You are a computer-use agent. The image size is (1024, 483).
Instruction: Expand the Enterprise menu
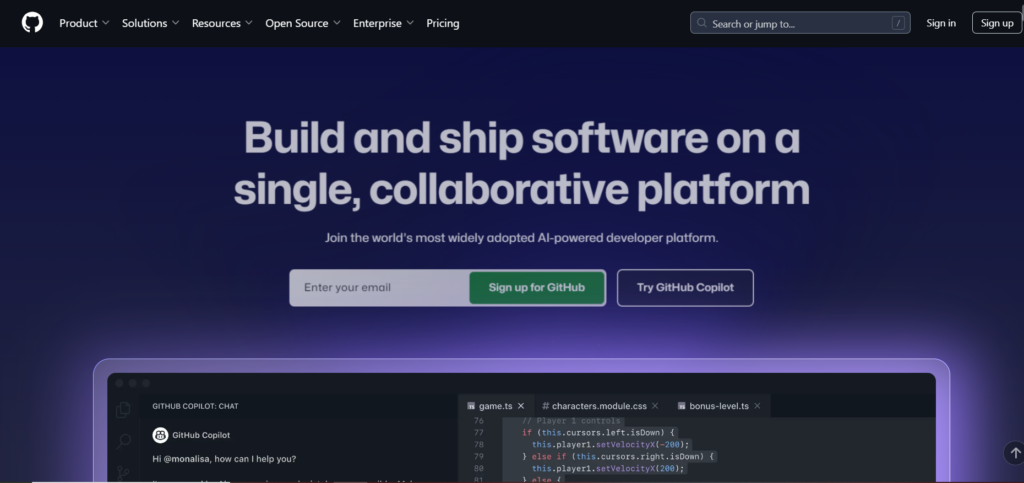[383, 23]
